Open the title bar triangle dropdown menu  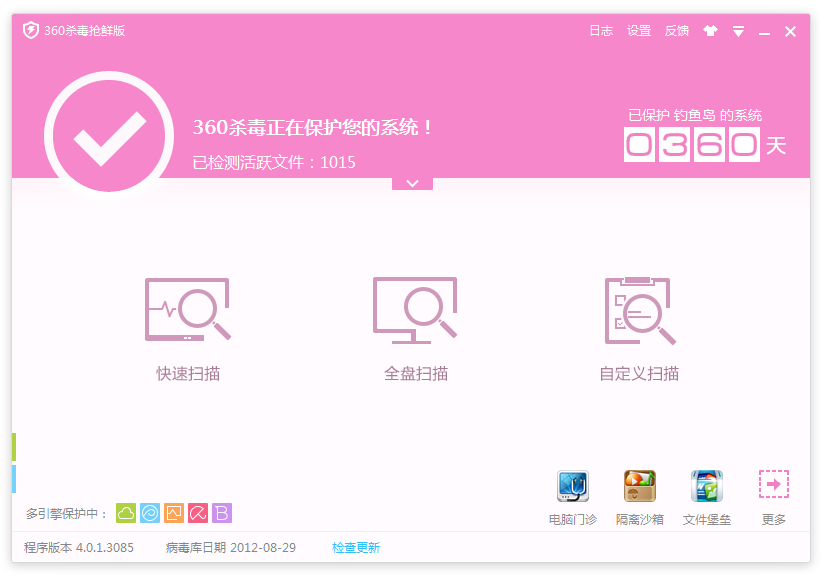coord(738,32)
